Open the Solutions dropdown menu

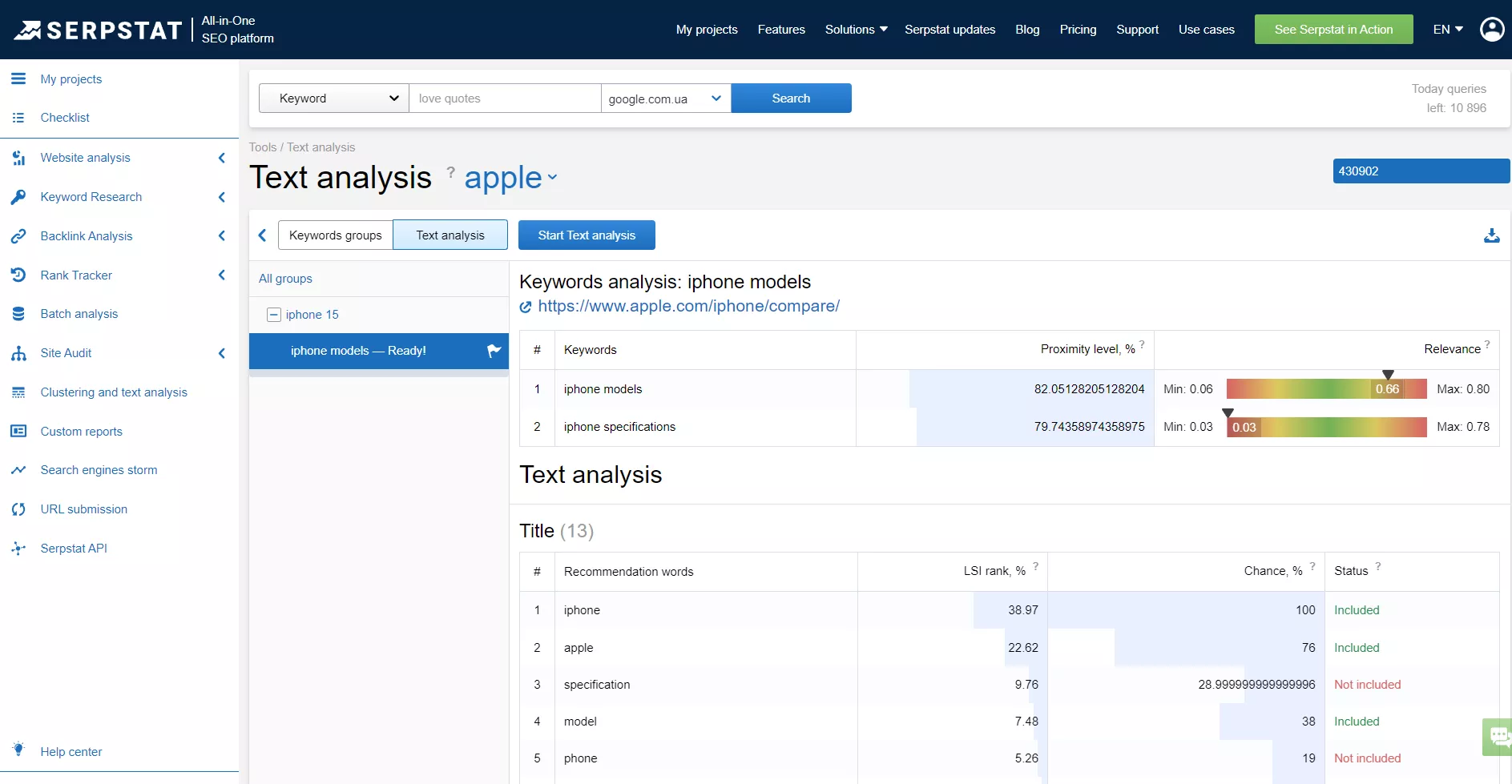pyautogui.click(x=856, y=30)
